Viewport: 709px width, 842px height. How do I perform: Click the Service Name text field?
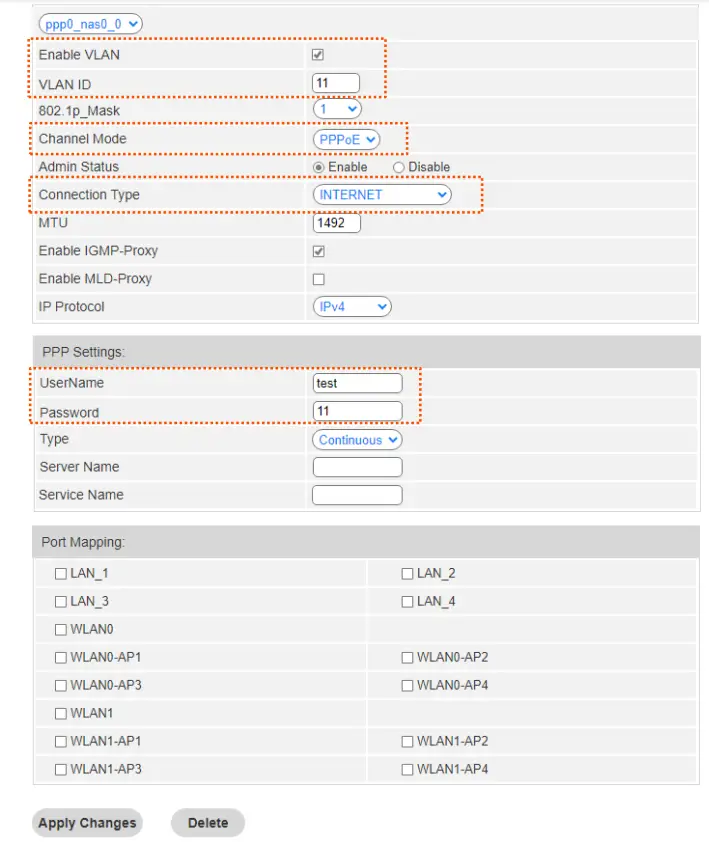coord(357,495)
